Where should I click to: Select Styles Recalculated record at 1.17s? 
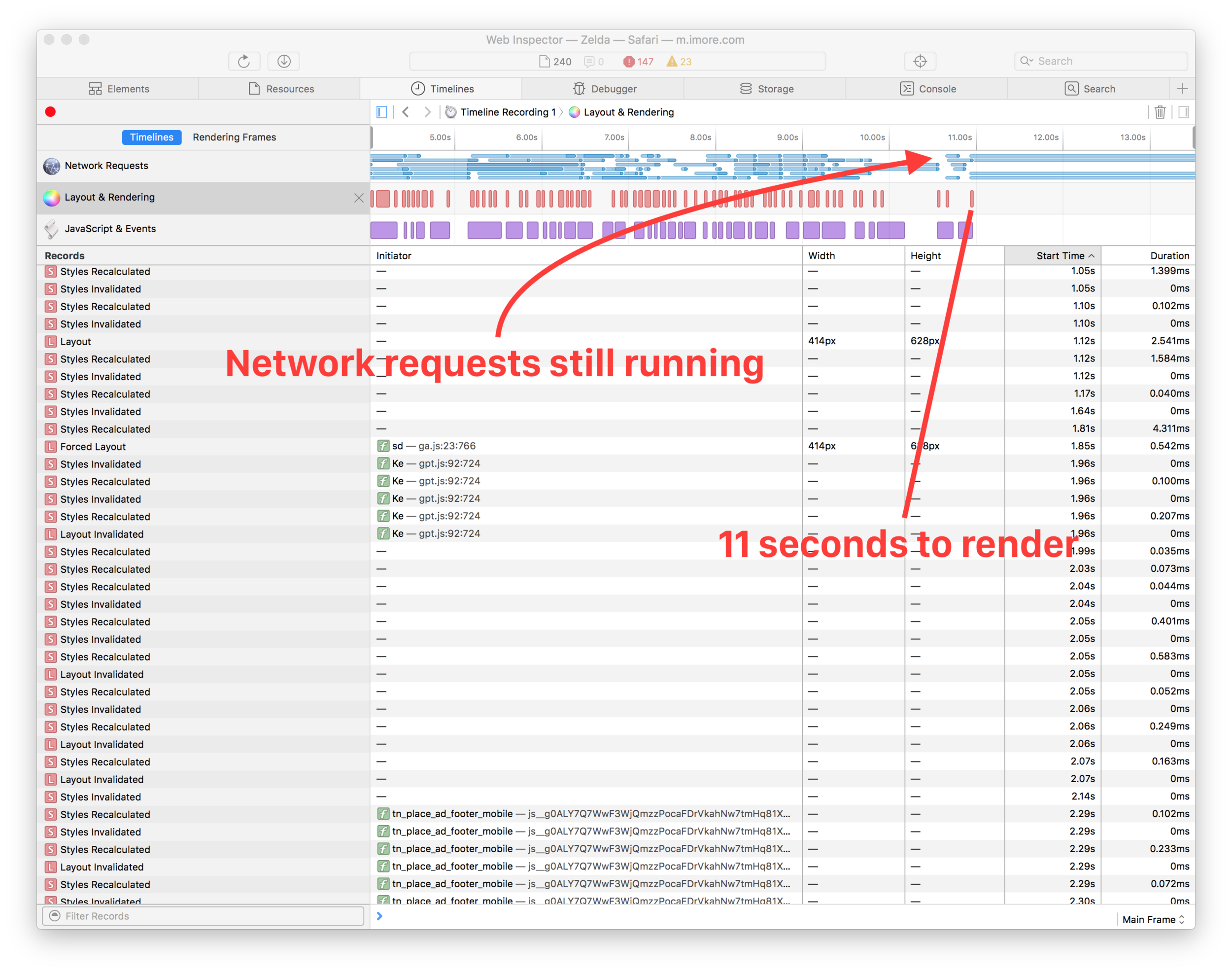pos(204,394)
